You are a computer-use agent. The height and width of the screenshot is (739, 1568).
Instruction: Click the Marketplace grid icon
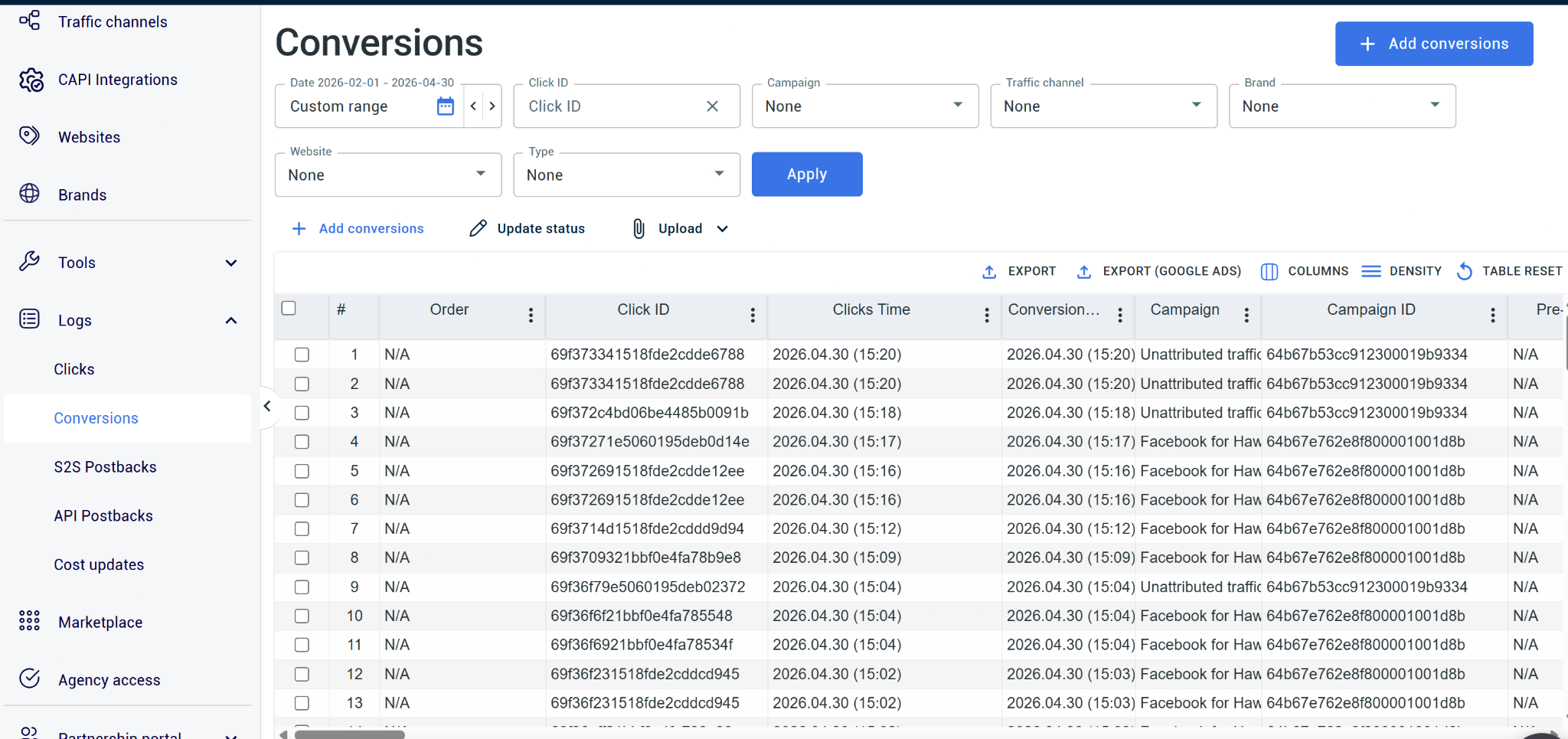[30, 621]
